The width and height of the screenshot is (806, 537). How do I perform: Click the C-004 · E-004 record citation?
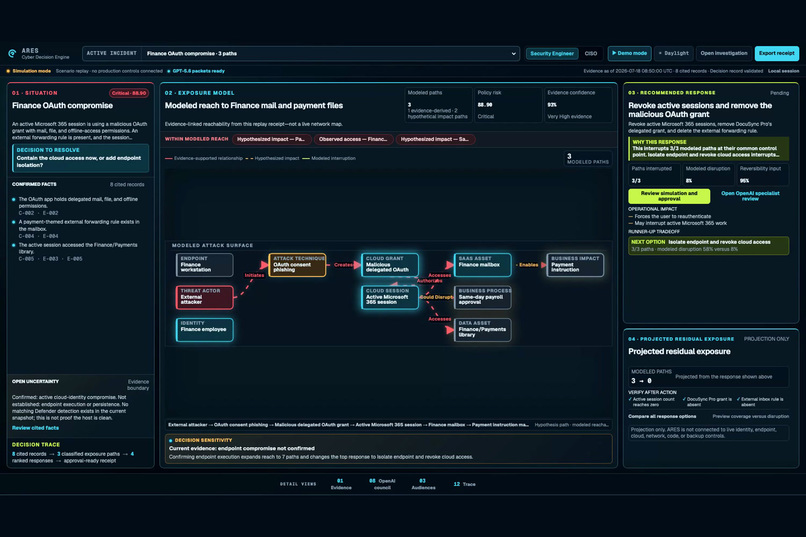coord(39,236)
